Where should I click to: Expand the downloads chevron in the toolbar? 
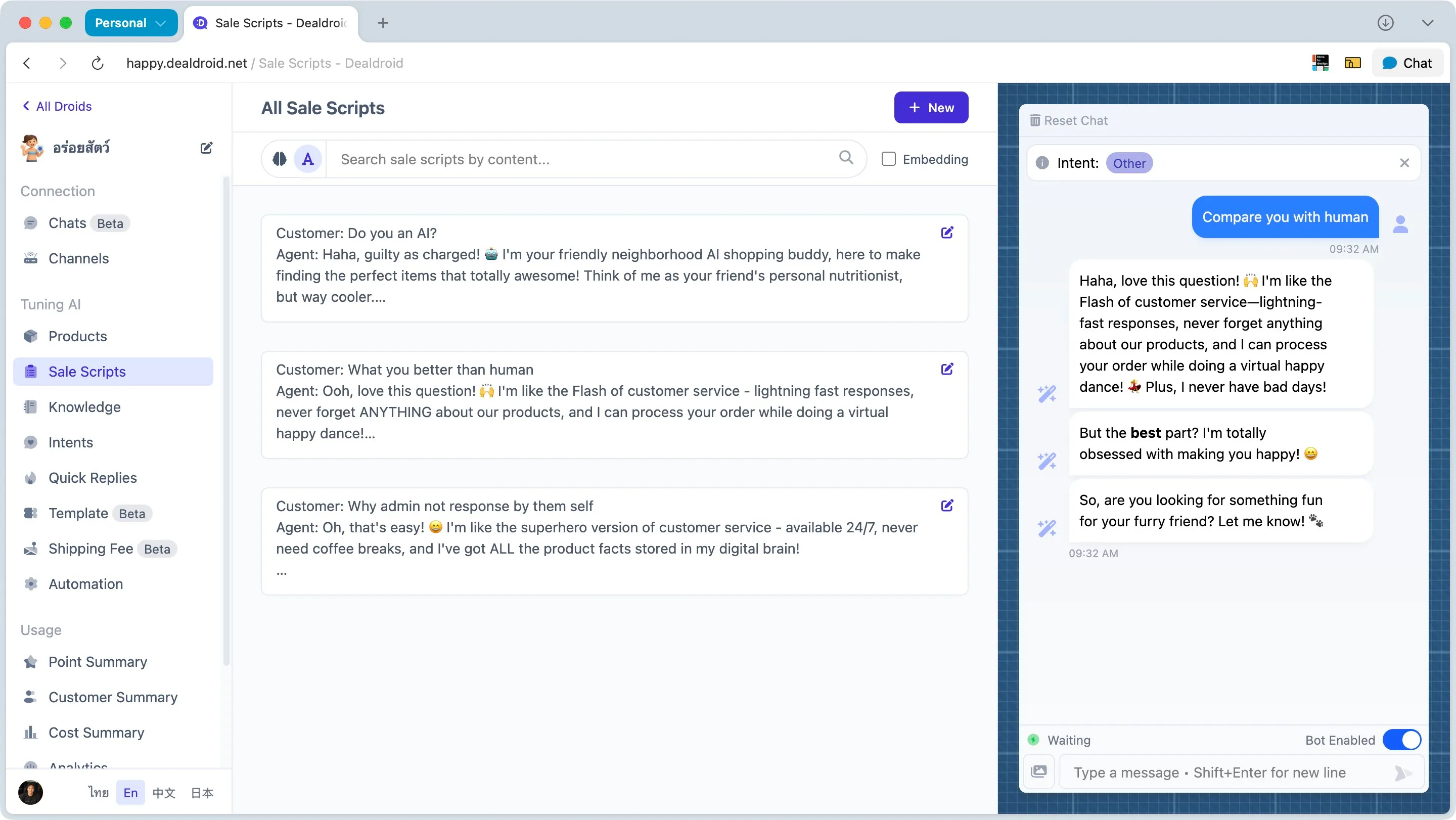coord(1428,23)
